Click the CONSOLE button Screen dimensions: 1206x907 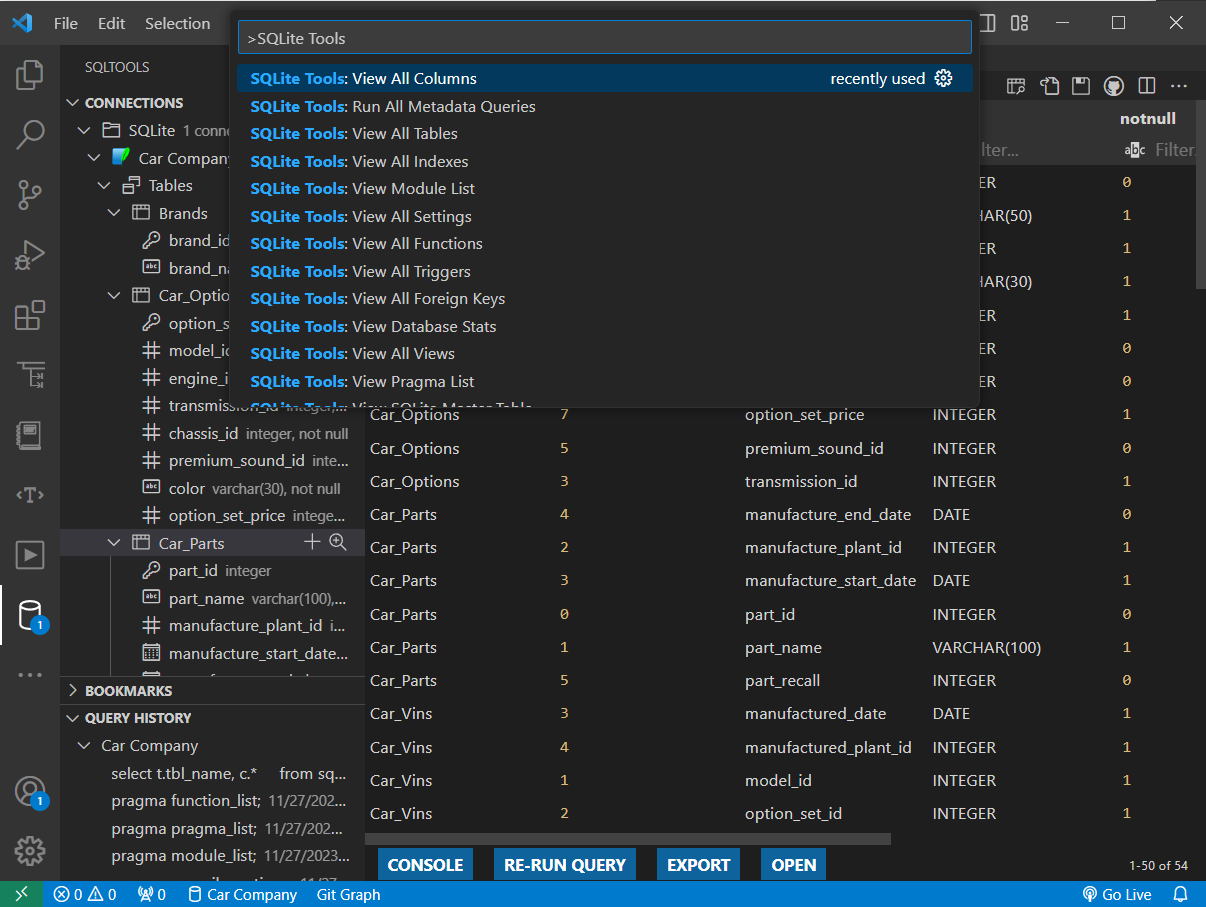click(425, 865)
